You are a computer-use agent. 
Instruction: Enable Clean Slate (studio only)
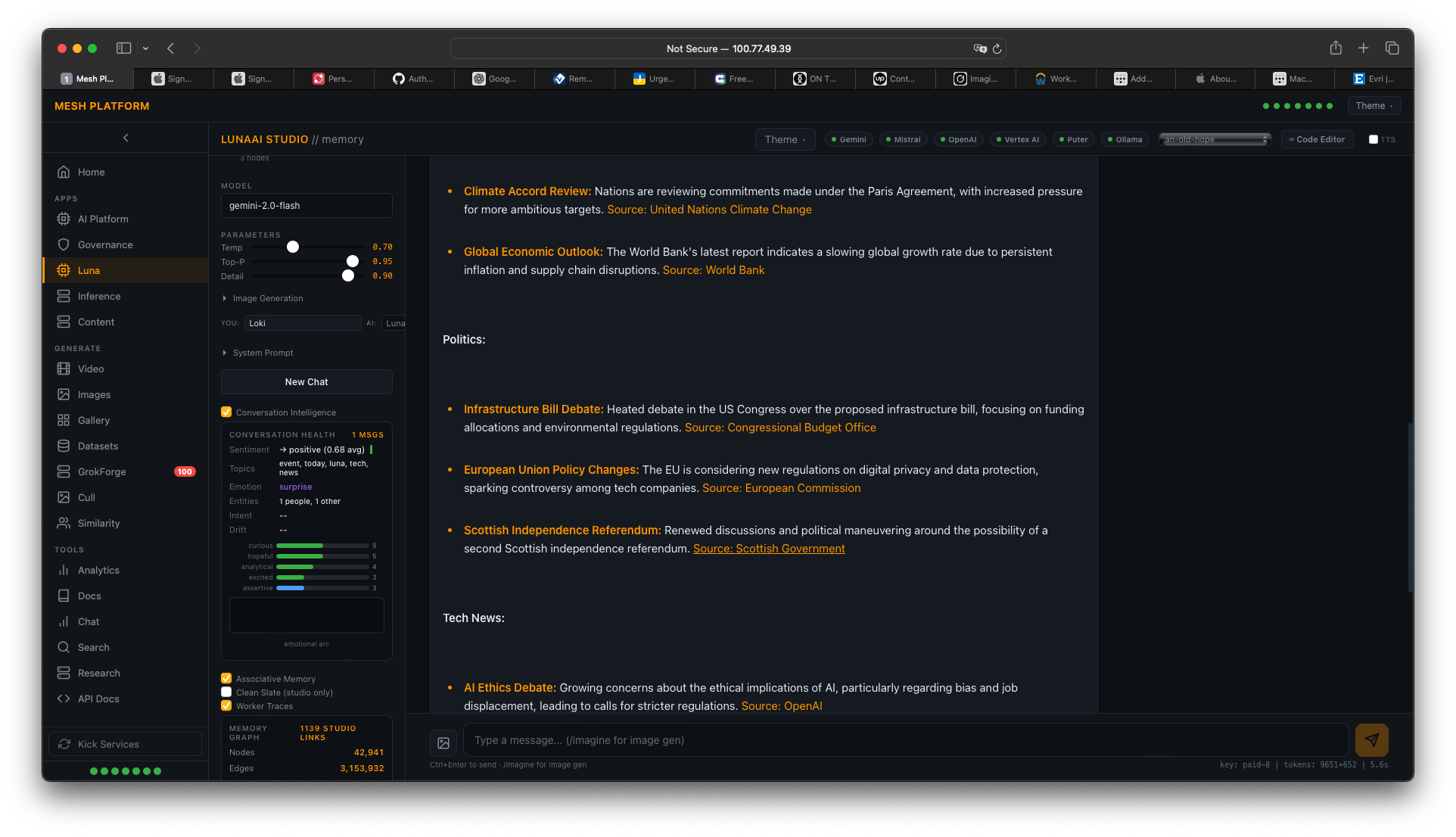[x=226, y=692]
